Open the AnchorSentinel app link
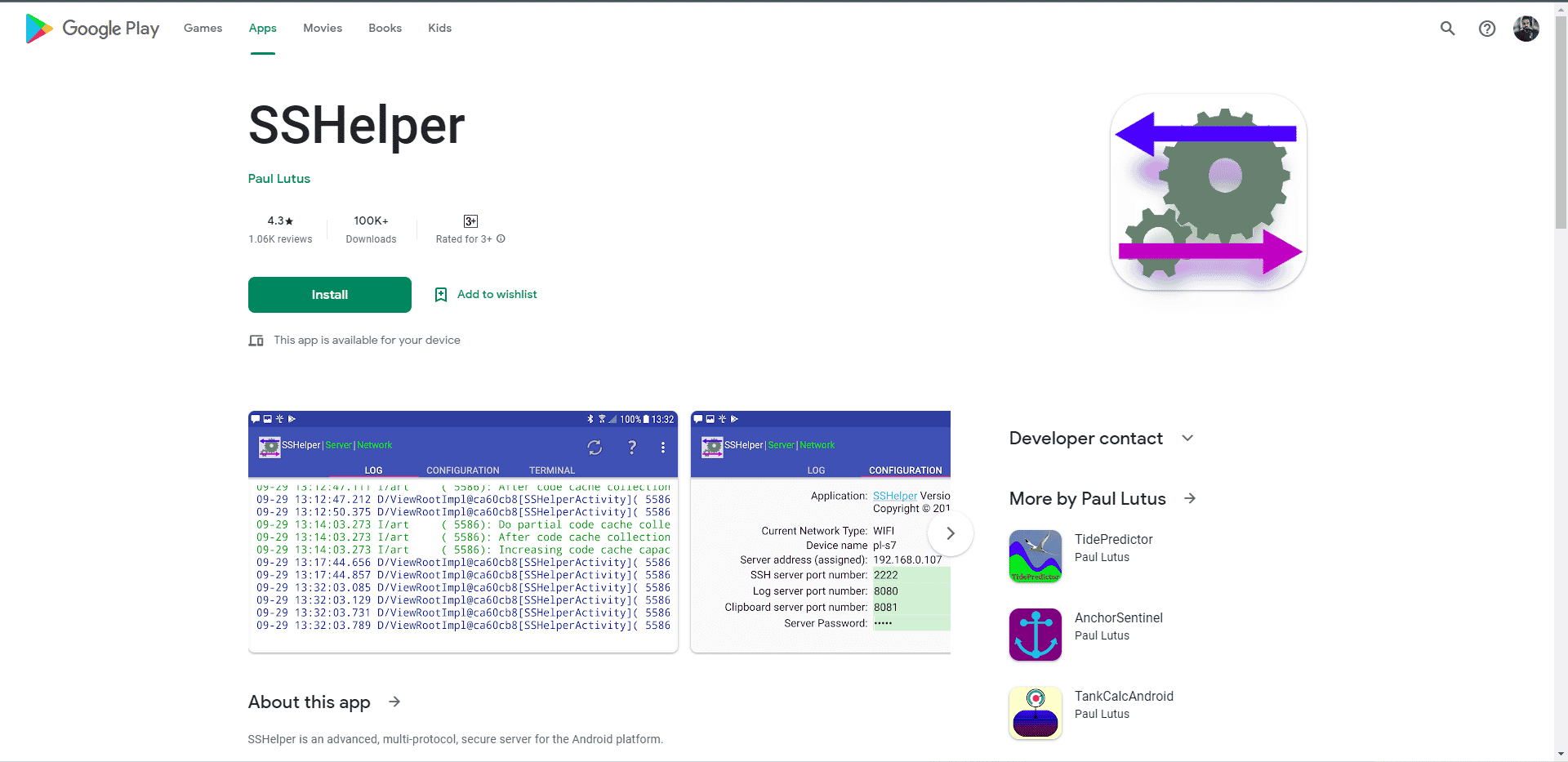 click(x=1119, y=618)
